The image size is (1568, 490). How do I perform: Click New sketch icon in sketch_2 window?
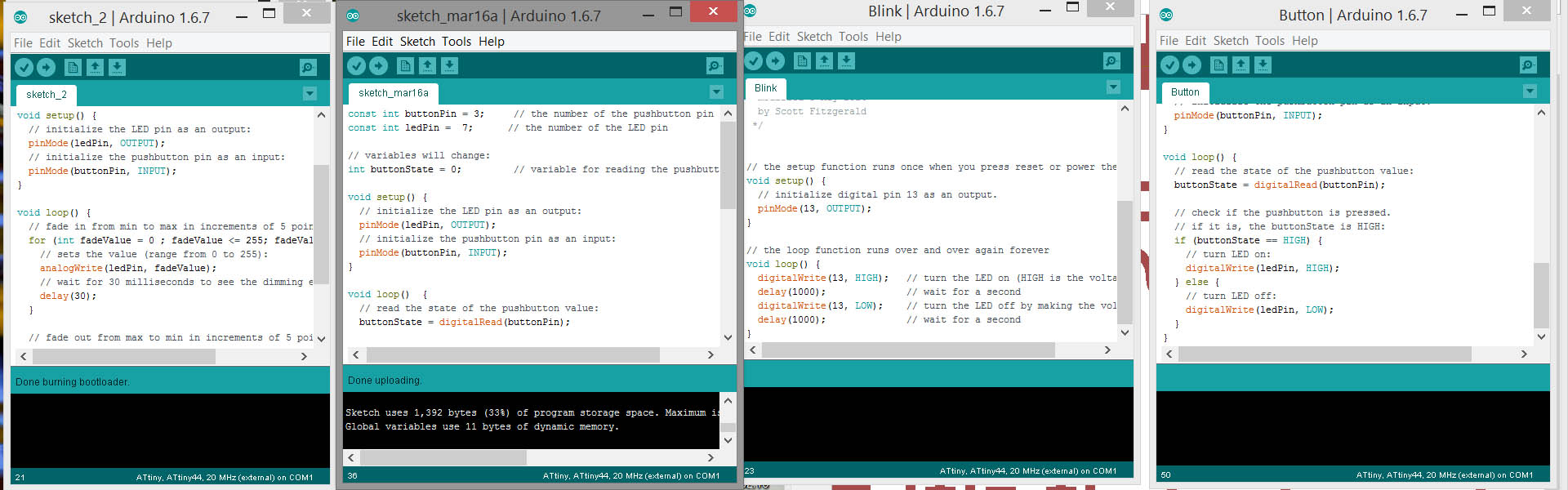pos(73,67)
